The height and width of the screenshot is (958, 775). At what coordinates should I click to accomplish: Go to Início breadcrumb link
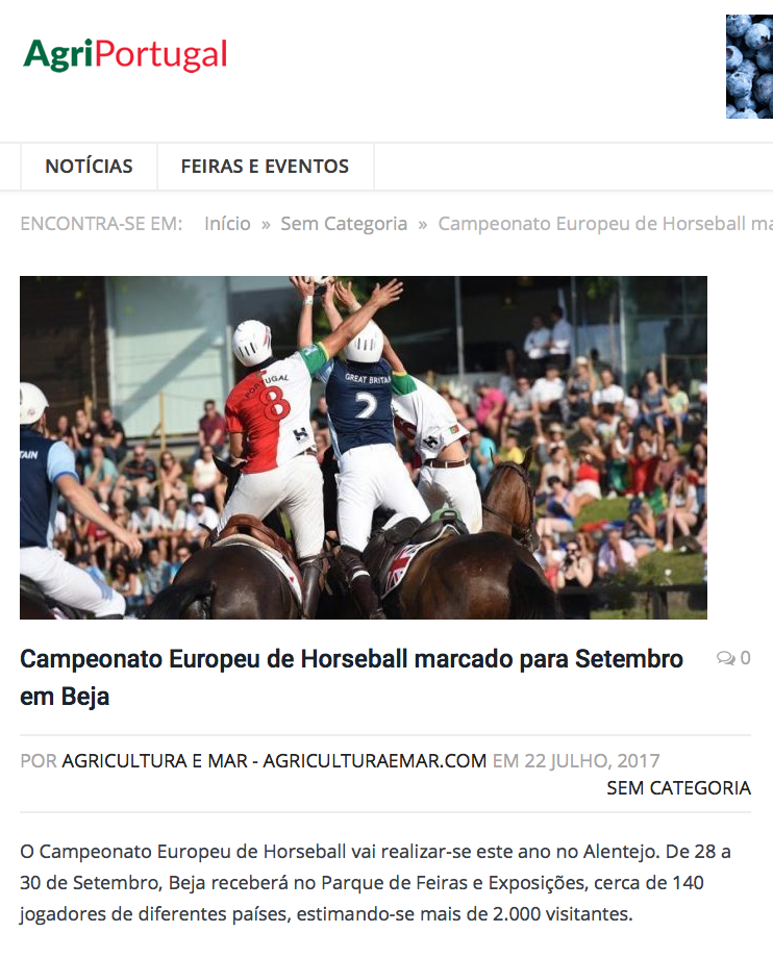[x=227, y=224]
